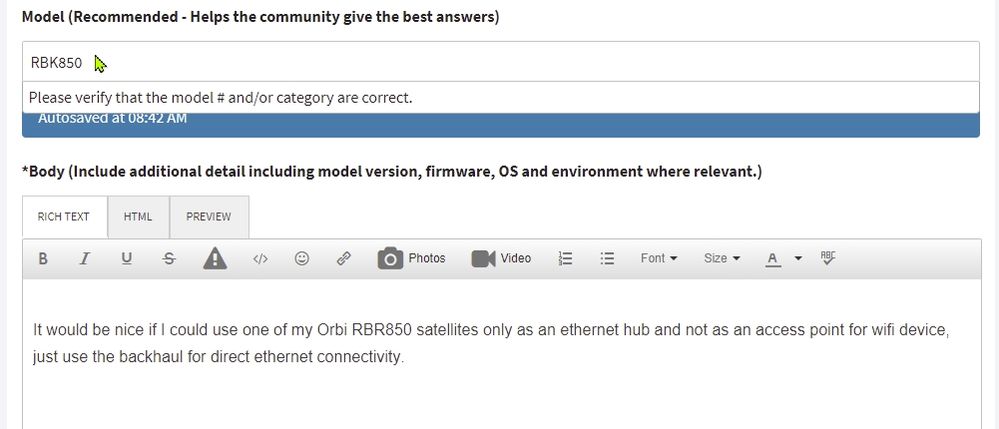Toggle underline formatting

point(126,259)
